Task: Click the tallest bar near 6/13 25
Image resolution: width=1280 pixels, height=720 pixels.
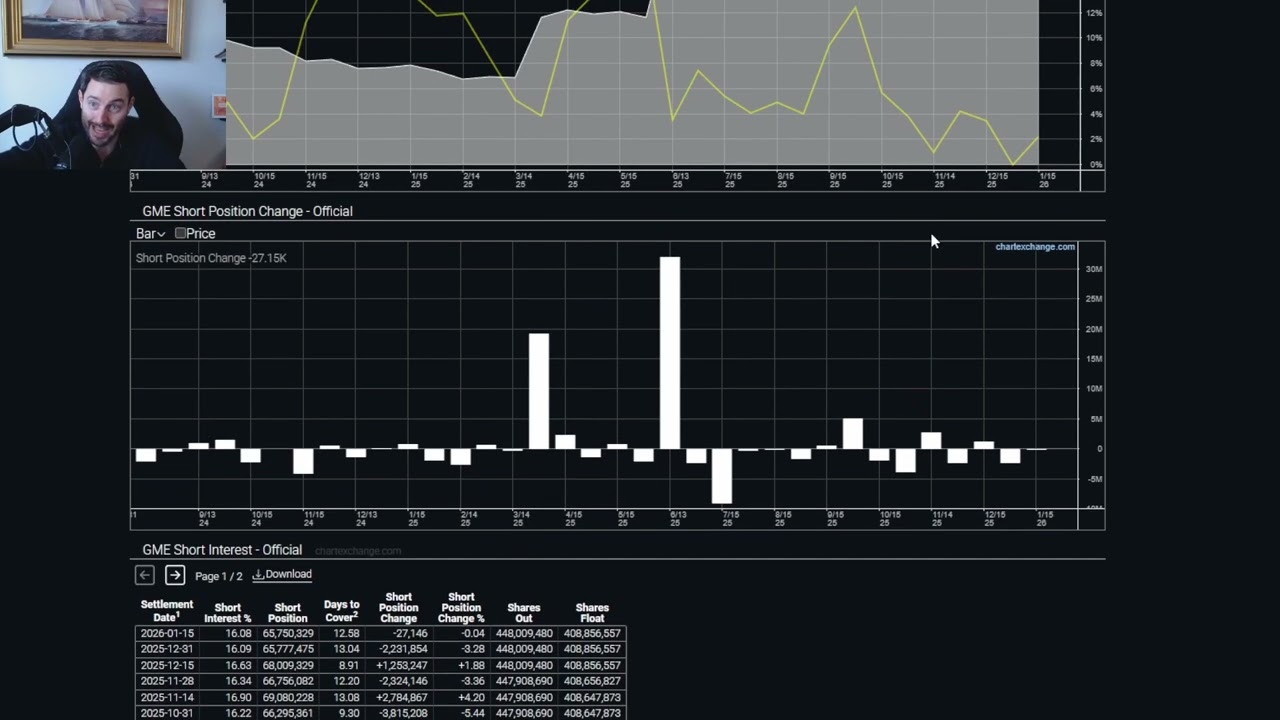Action: tap(670, 353)
